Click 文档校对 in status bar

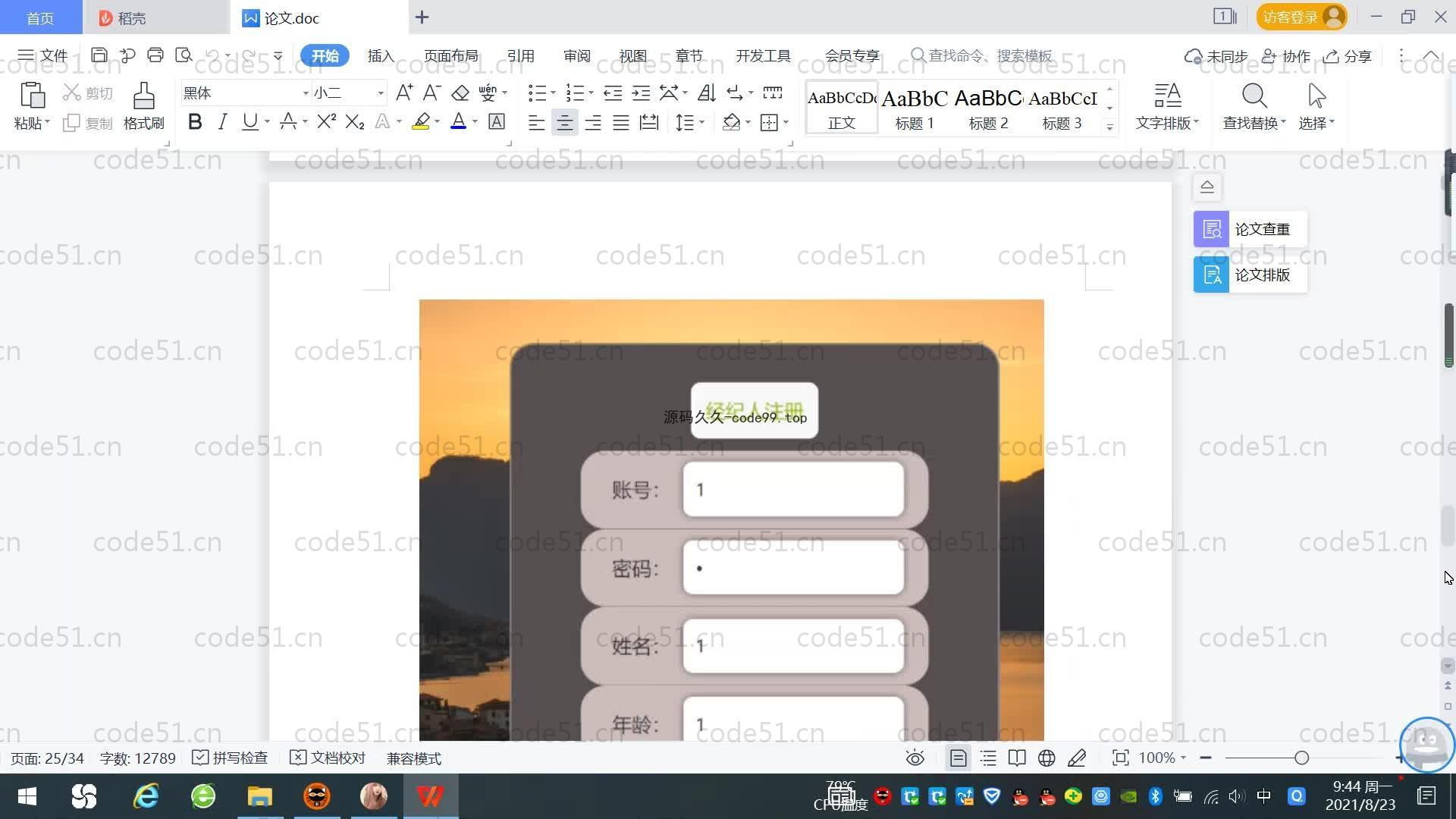coord(328,758)
